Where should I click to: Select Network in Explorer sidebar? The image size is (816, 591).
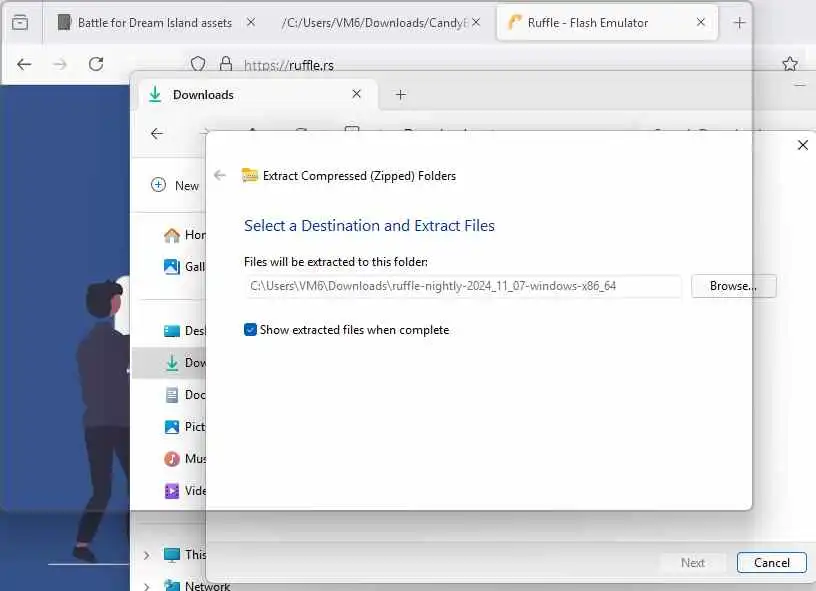197,586
